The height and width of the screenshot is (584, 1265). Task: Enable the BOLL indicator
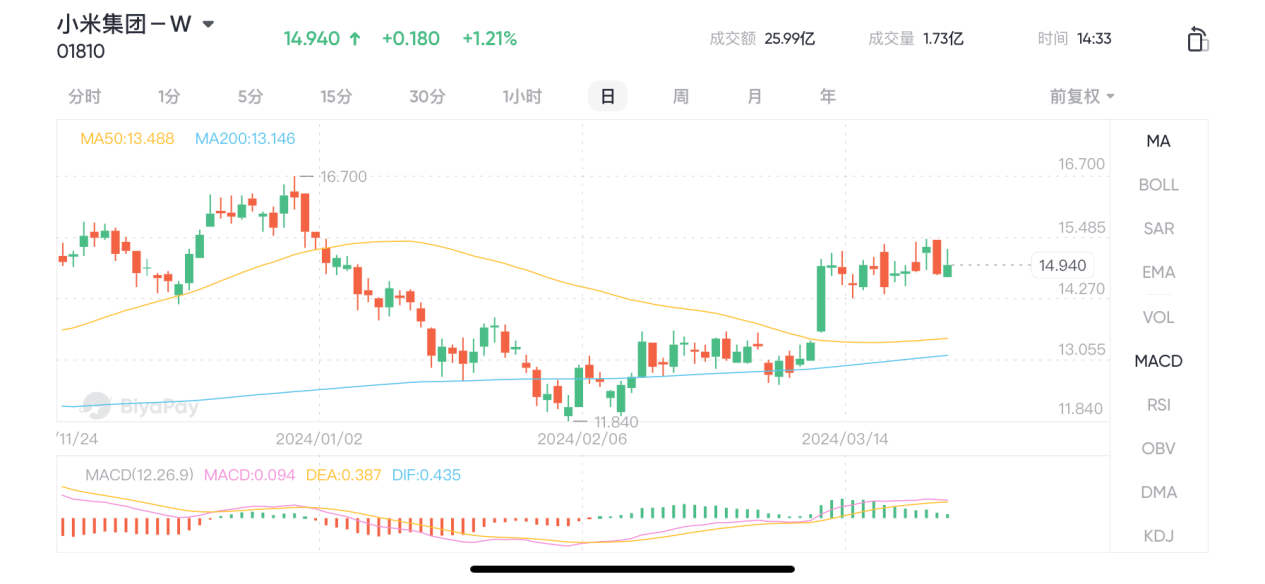point(1158,185)
